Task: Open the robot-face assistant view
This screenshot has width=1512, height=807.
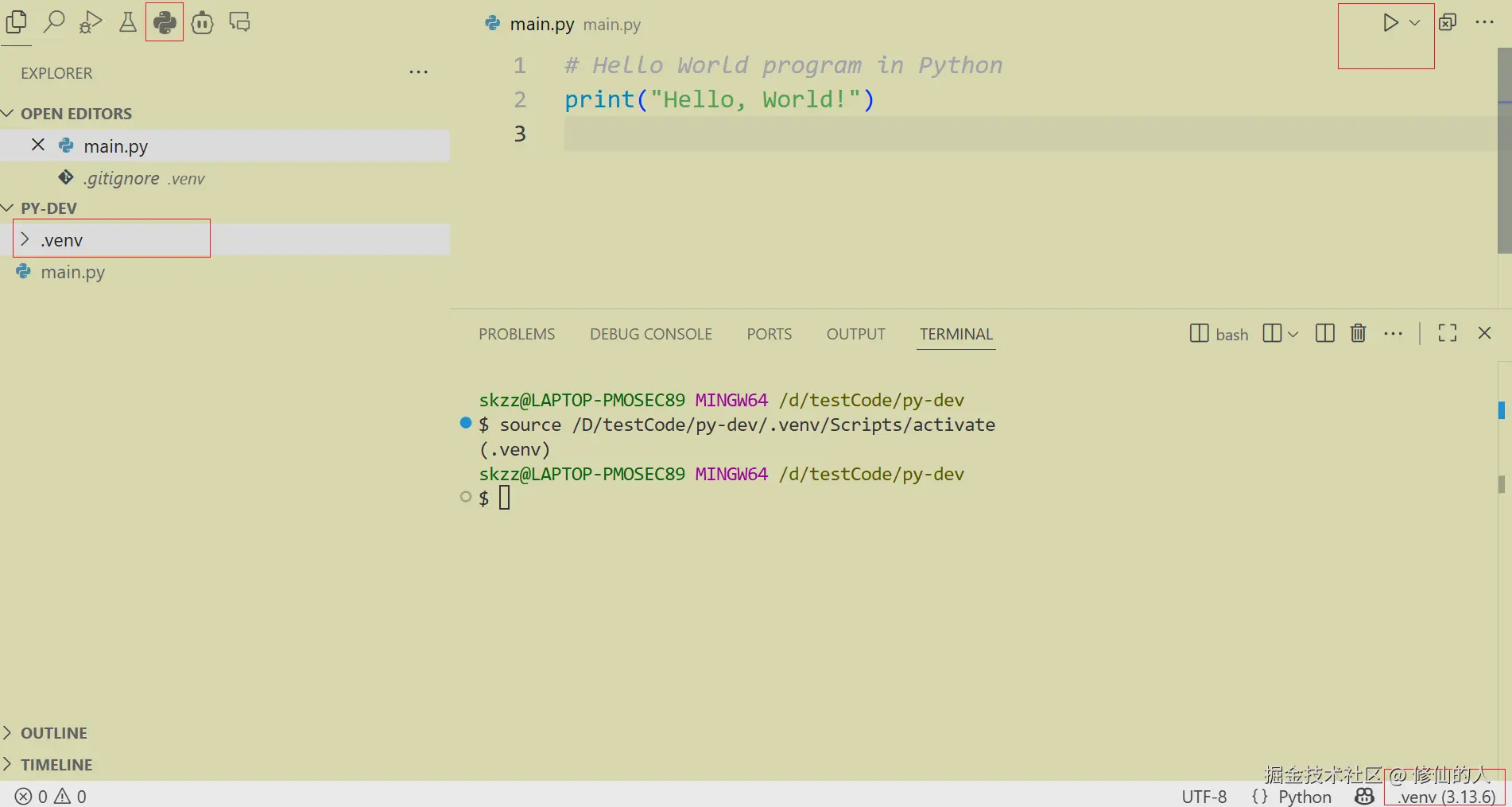Action: pyautogui.click(x=202, y=22)
